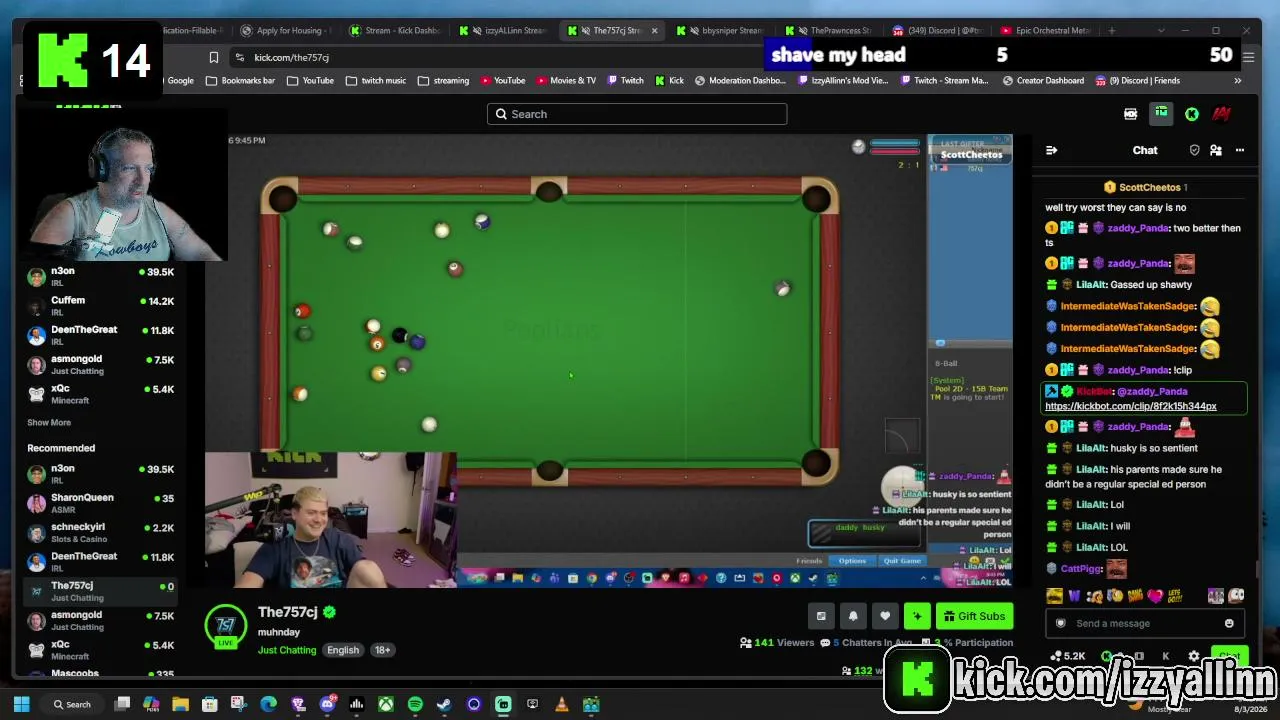Click the highlighted green grid icon in header
This screenshot has width=1280, height=720.
(1161, 114)
